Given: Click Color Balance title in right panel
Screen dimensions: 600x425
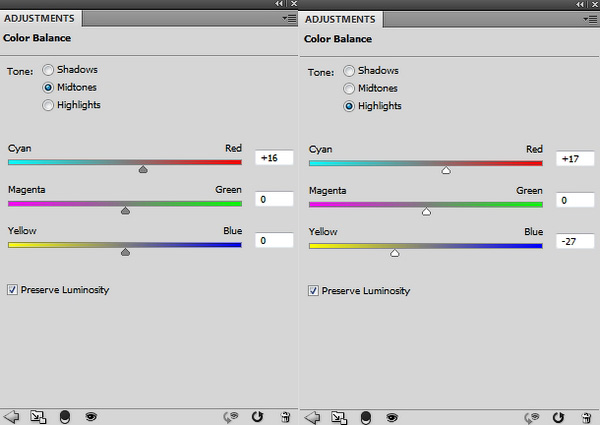Looking at the screenshot, I should click(x=338, y=39).
